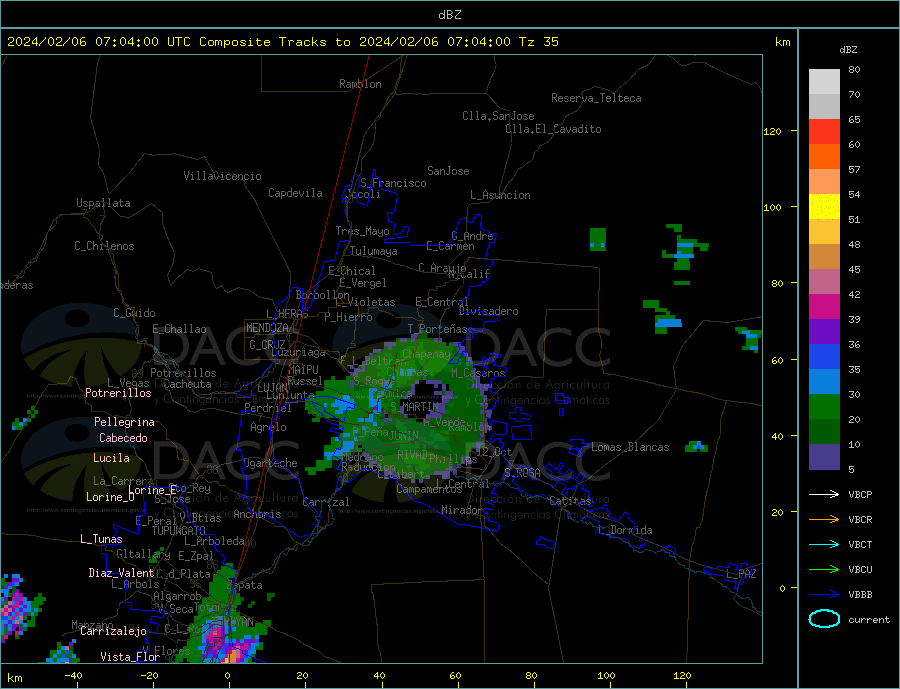Click the Clla.El_Cavadito label
This screenshot has height=689, width=900.
553,129
